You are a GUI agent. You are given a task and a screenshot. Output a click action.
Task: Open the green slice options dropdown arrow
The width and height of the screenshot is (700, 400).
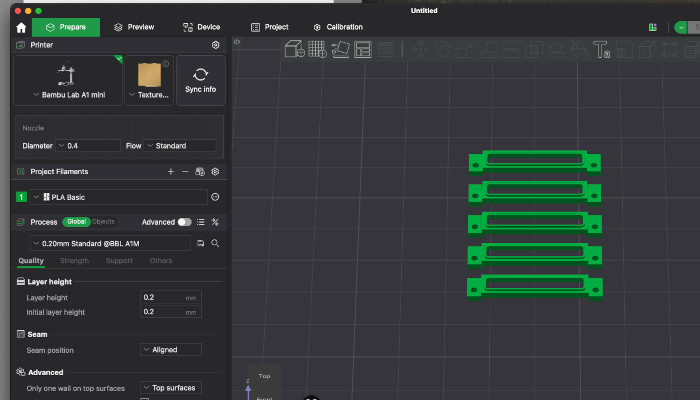pos(681,27)
